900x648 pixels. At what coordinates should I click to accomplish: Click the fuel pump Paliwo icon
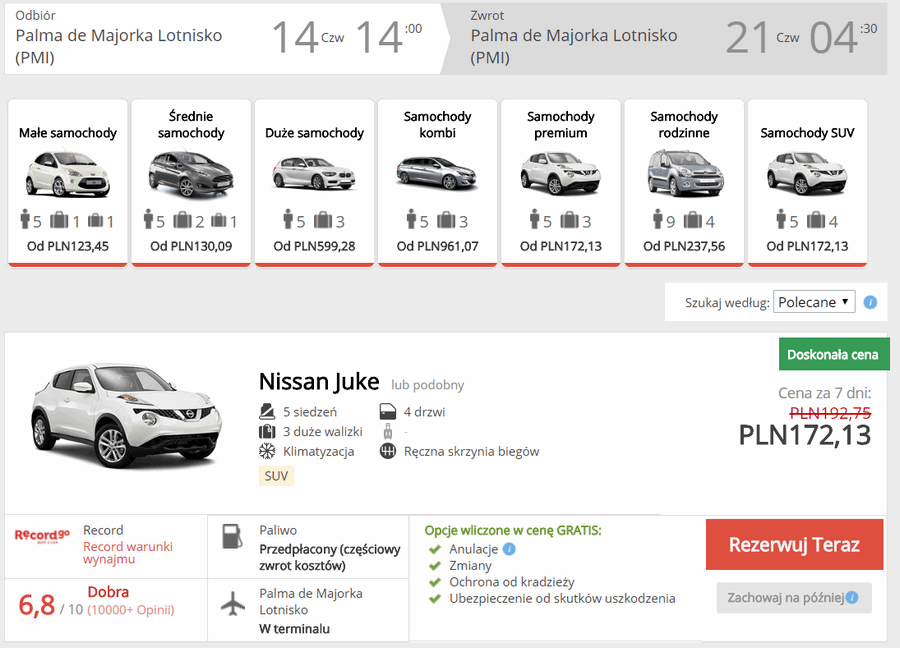coord(232,537)
